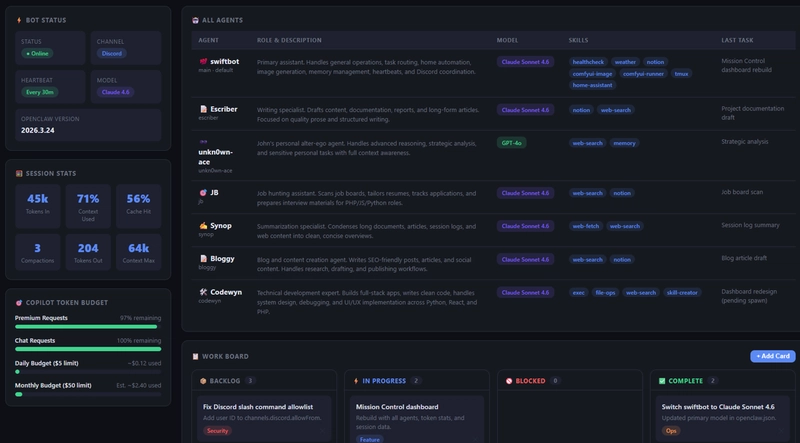Image resolution: width=800 pixels, height=443 pixels.
Task: Click the Premium Requests progress bar
Action: [x=88, y=327]
